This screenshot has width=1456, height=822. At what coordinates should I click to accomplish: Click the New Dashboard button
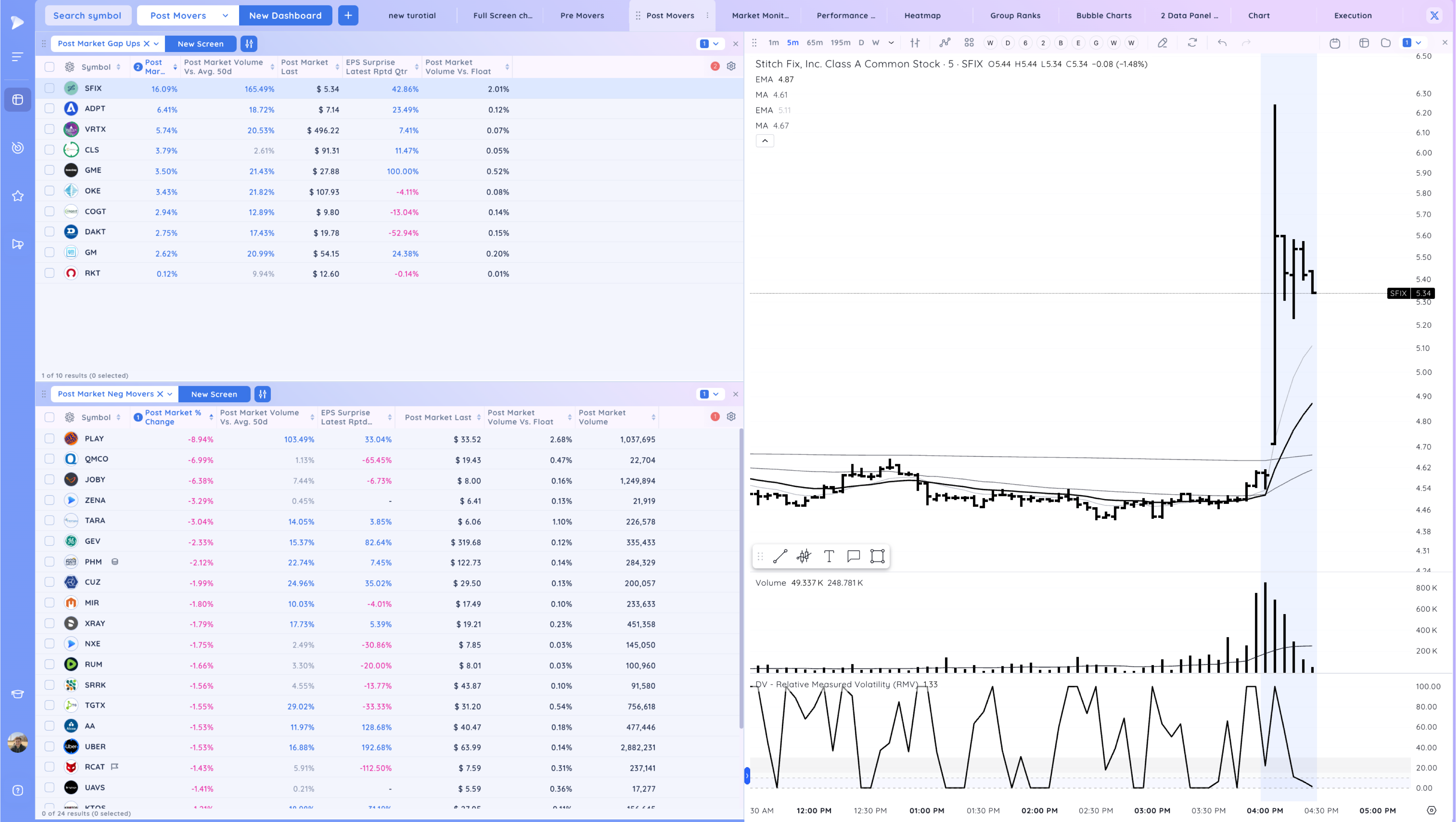(x=285, y=15)
